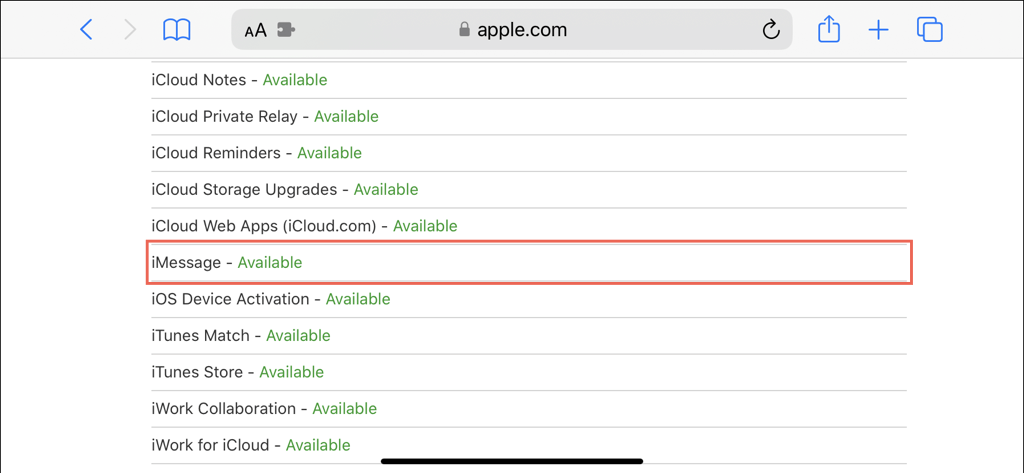This screenshot has width=1024, height=473.
Task: Open the AA reader view menu
Action: tap(255, 30)
